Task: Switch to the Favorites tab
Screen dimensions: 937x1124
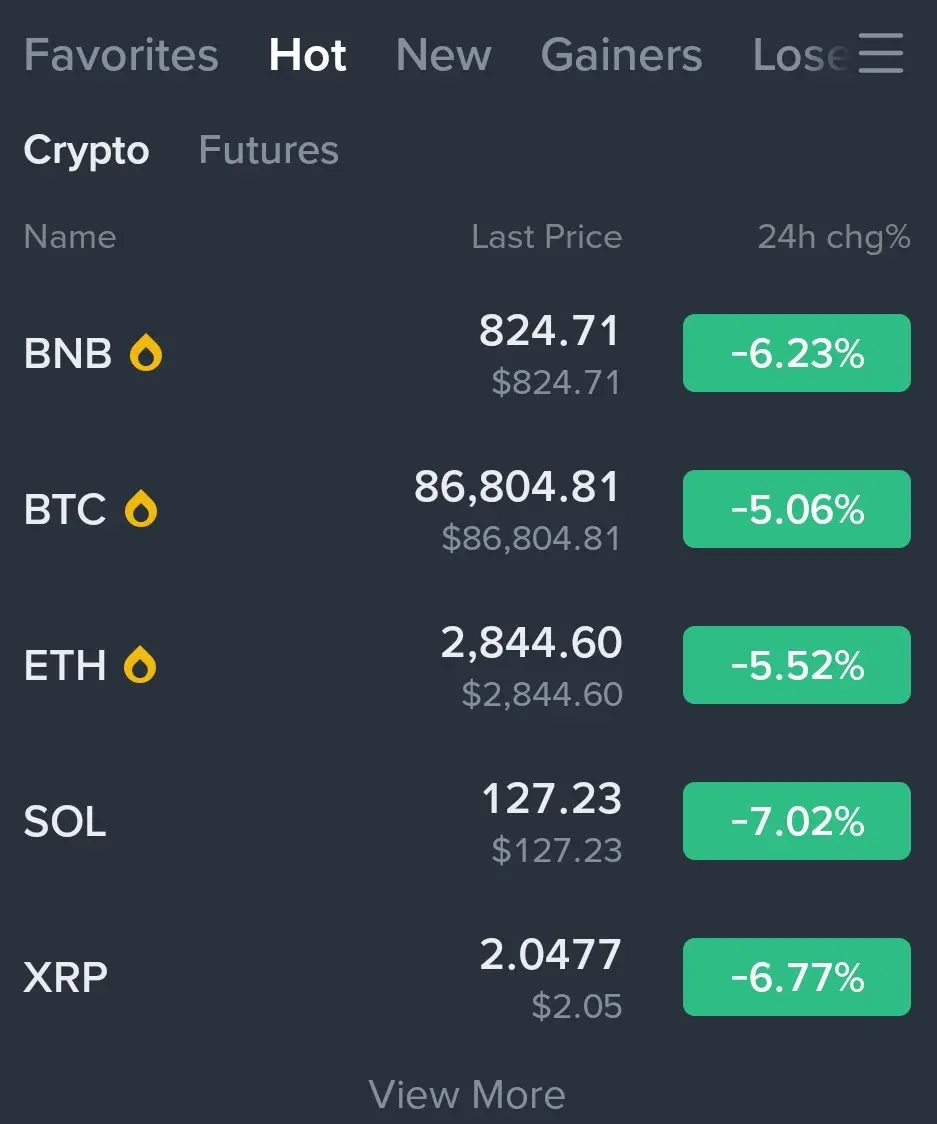Action: (121, 55)
